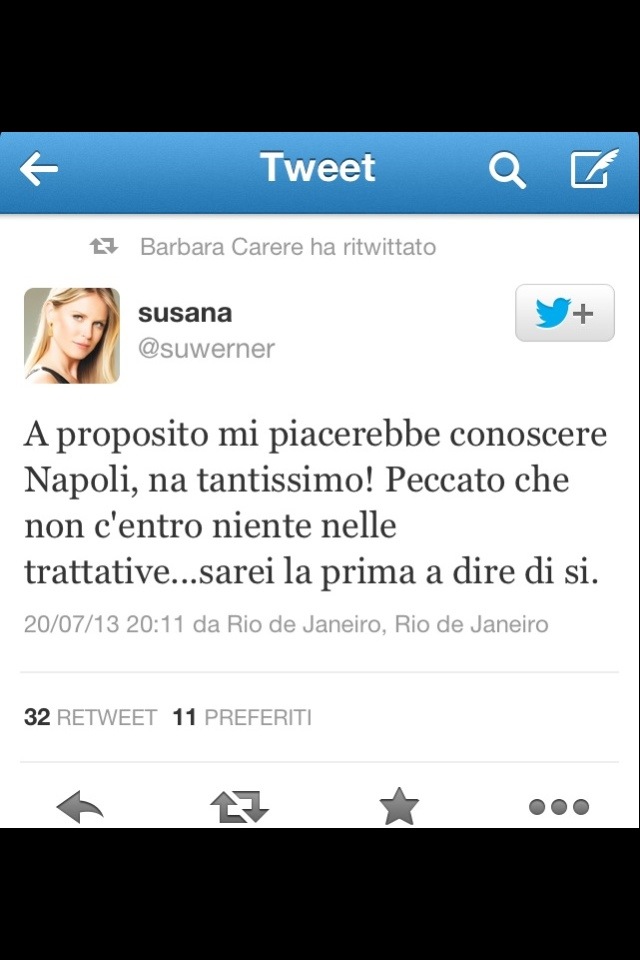Follow susana with the bird plus button
Viewport: 640px width, 960px height.
565,313
